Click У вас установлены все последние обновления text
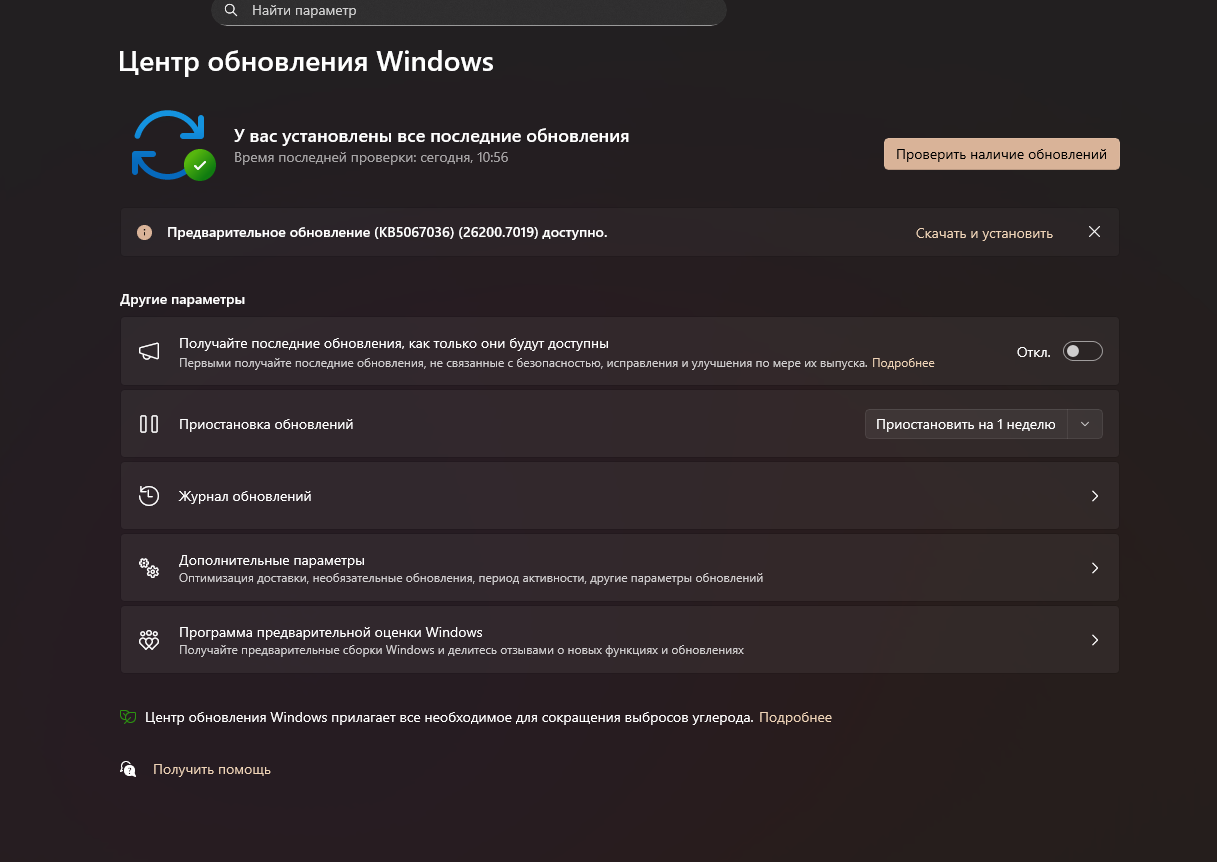1217x862 pixels. 432,136
